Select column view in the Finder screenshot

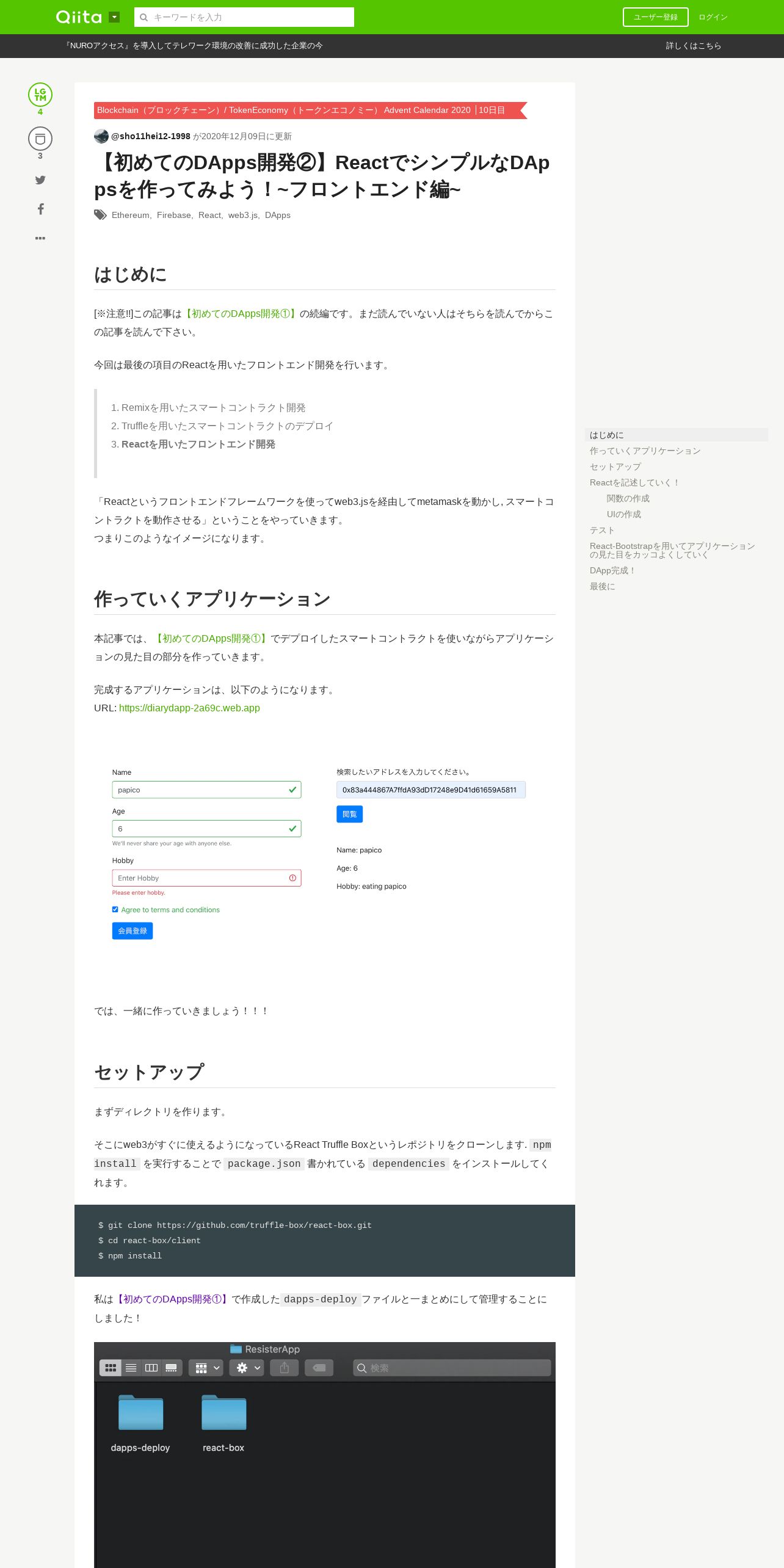point(151,1368)
